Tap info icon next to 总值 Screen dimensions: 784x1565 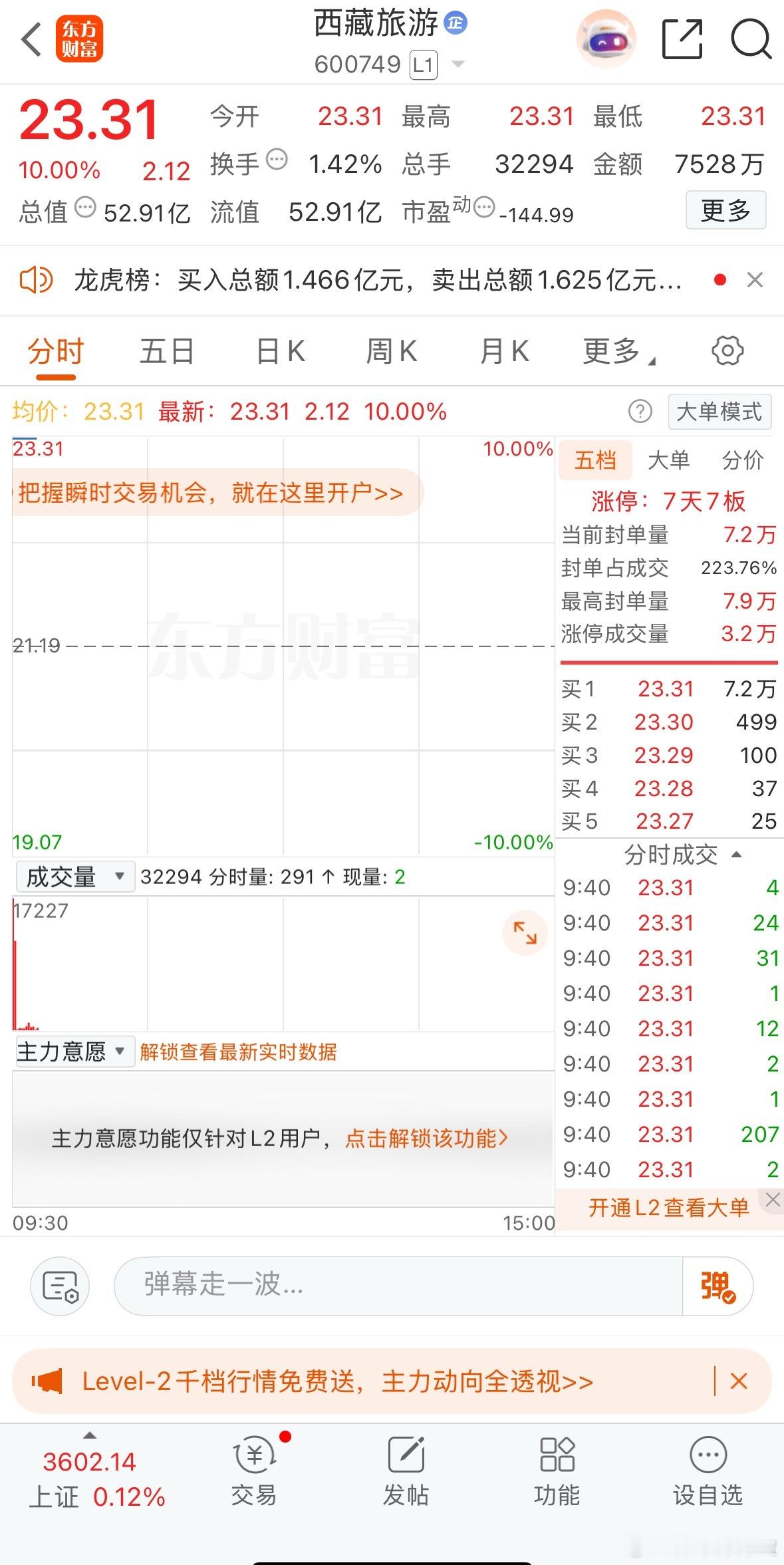tap(85, 208)
